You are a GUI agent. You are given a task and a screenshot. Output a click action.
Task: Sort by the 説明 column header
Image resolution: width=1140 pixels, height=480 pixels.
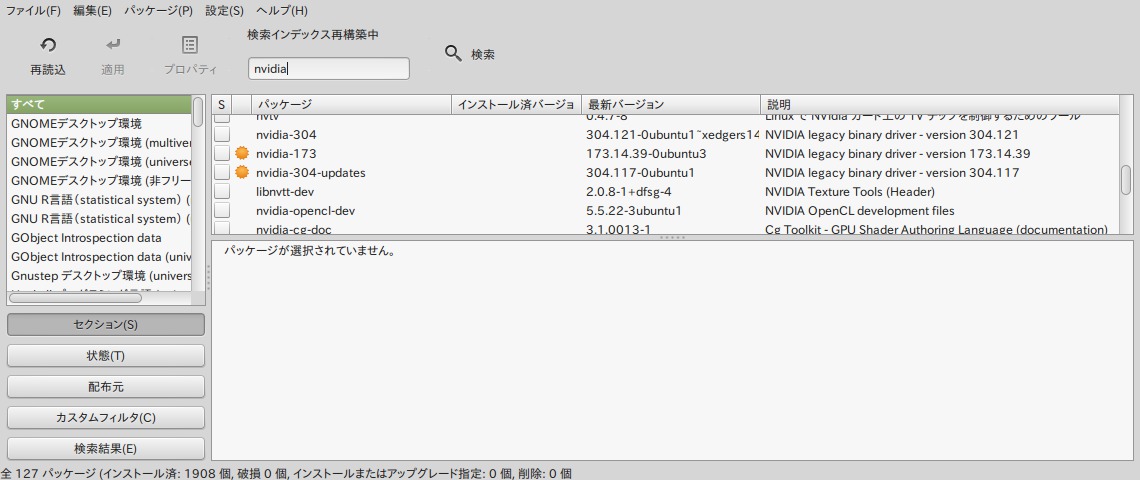pyautogui.click(x=940, y=105)
